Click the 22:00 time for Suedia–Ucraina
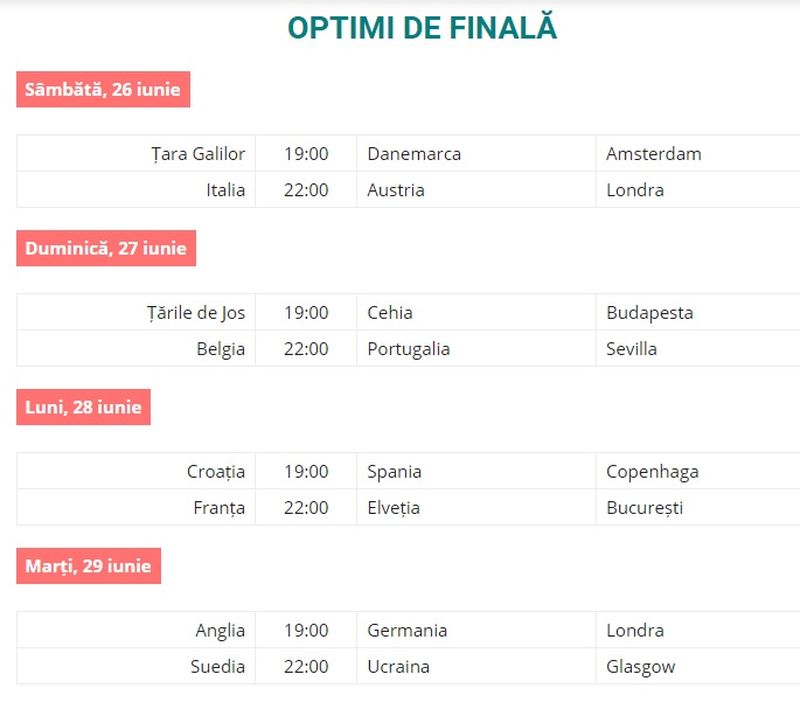800x702 pixels. click(306, 667)
